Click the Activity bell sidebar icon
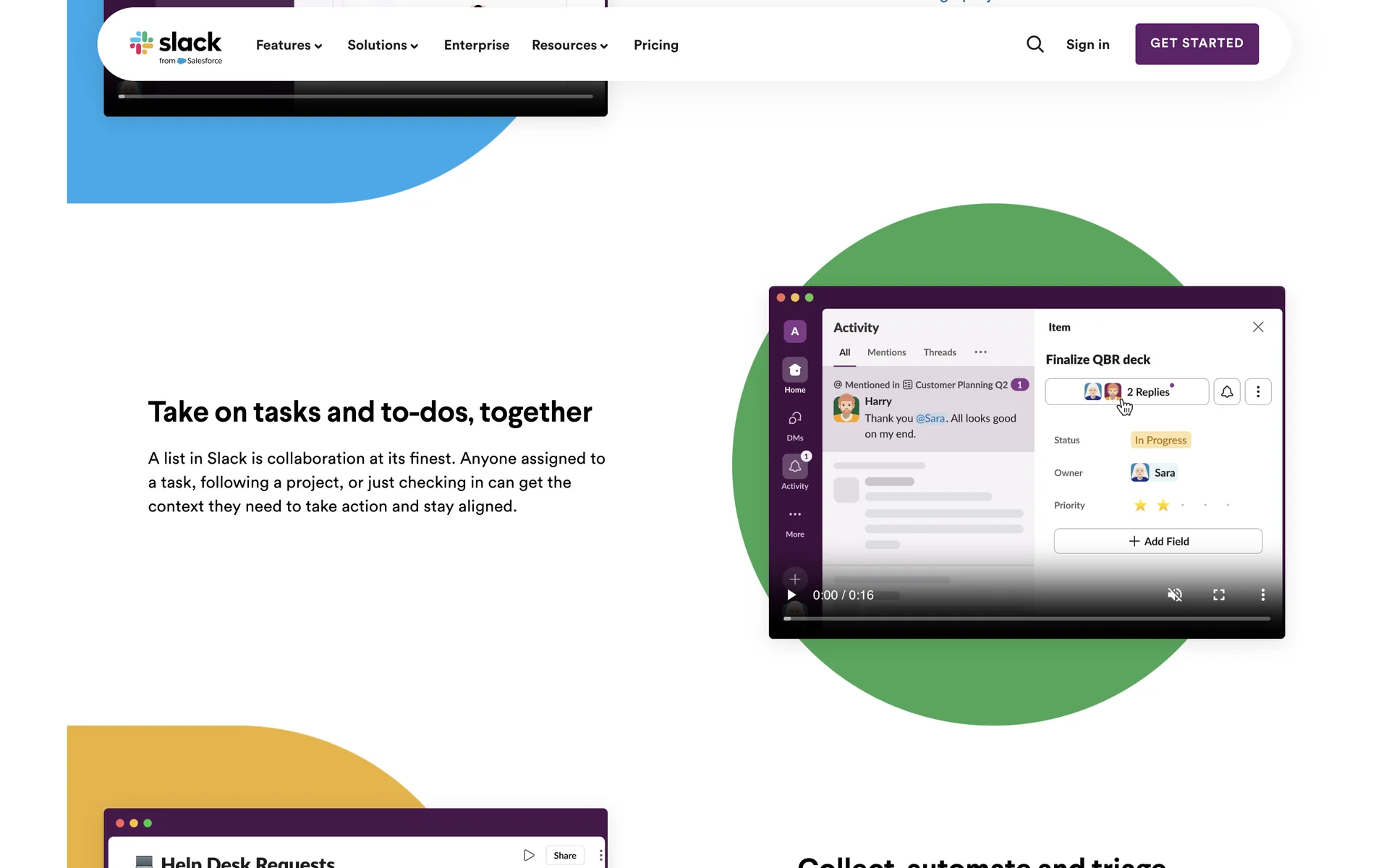Image resolution: width=1389 pixels, height=868 pixels. point(794,467)
